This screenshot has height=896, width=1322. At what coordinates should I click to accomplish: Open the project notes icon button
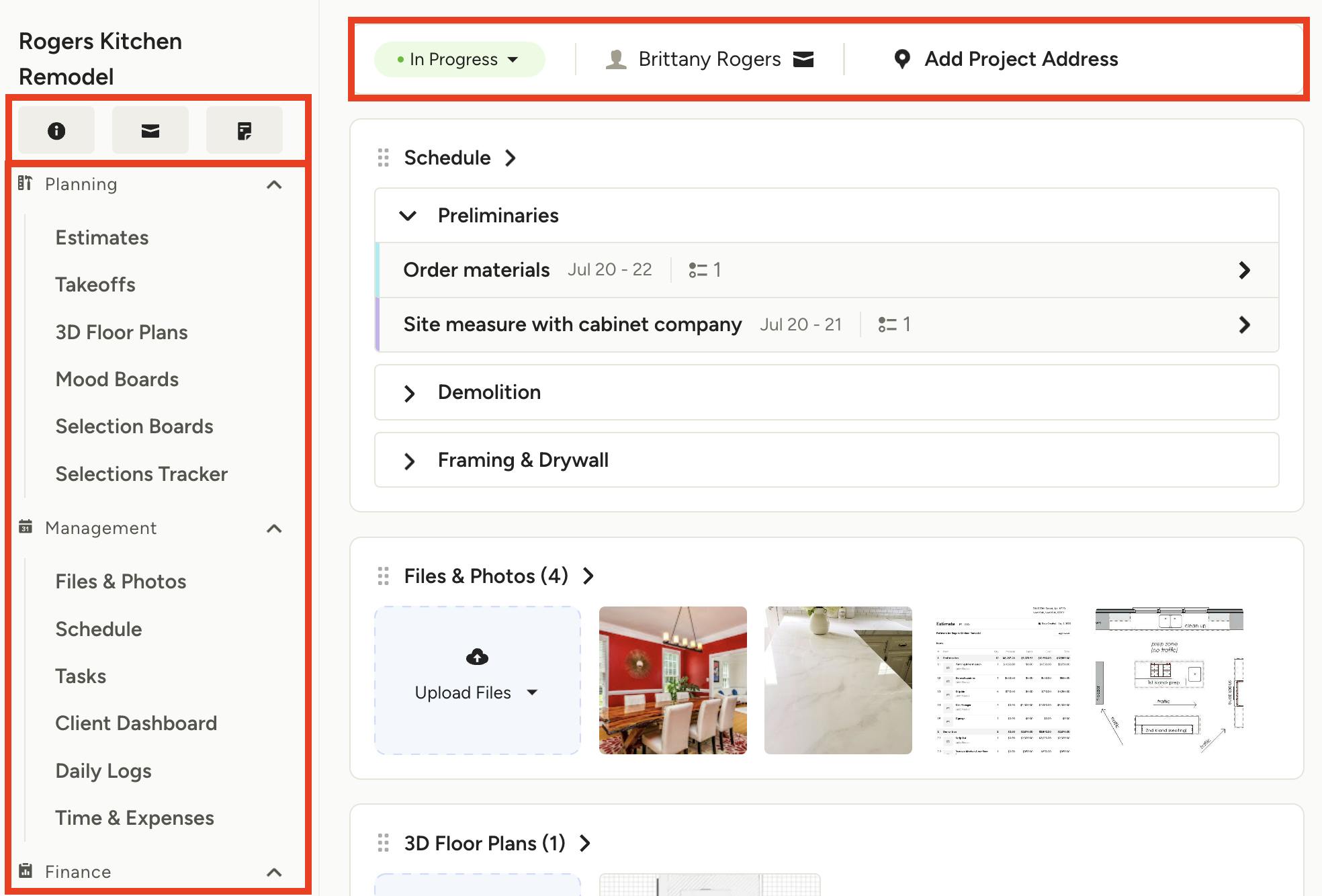tap(245, 130)
